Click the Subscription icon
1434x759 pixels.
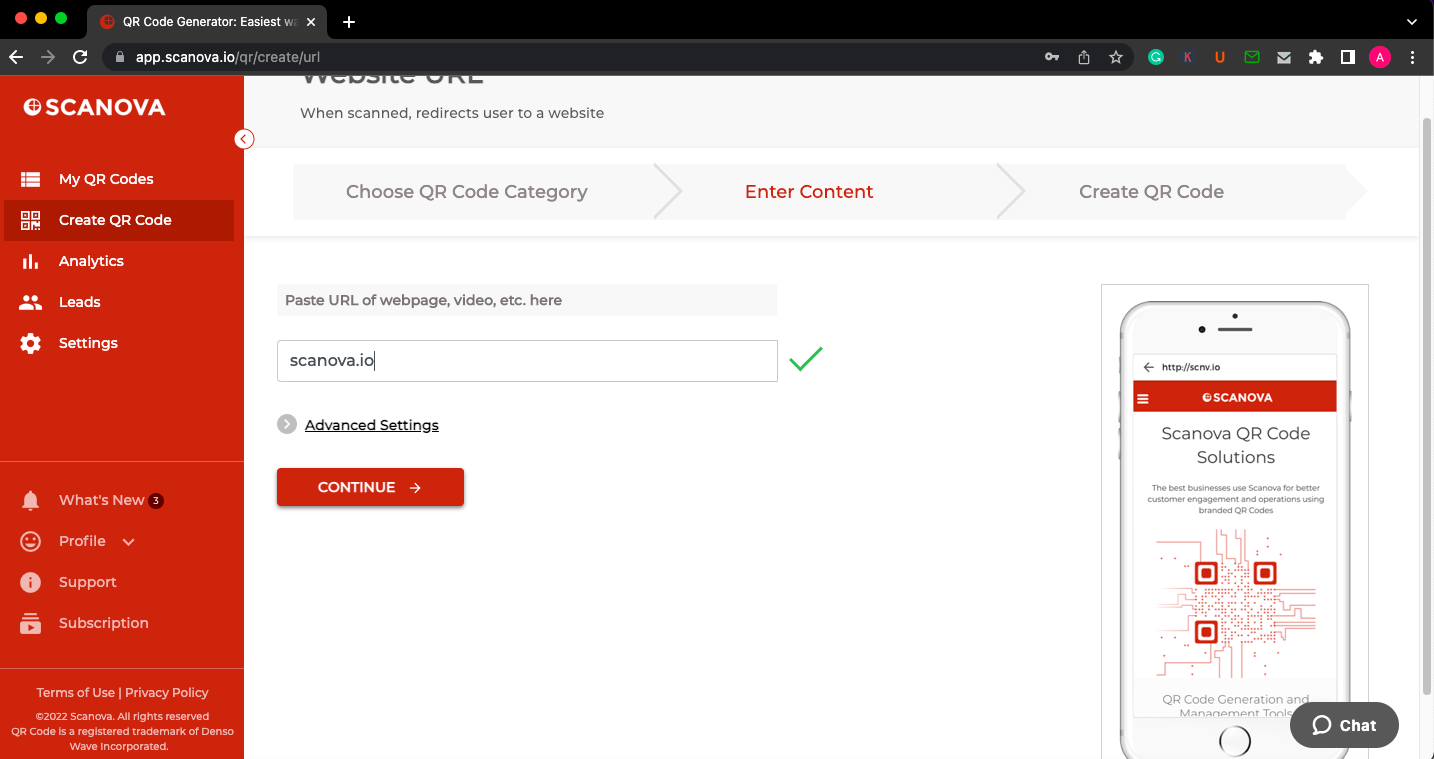tap(31, 623)
